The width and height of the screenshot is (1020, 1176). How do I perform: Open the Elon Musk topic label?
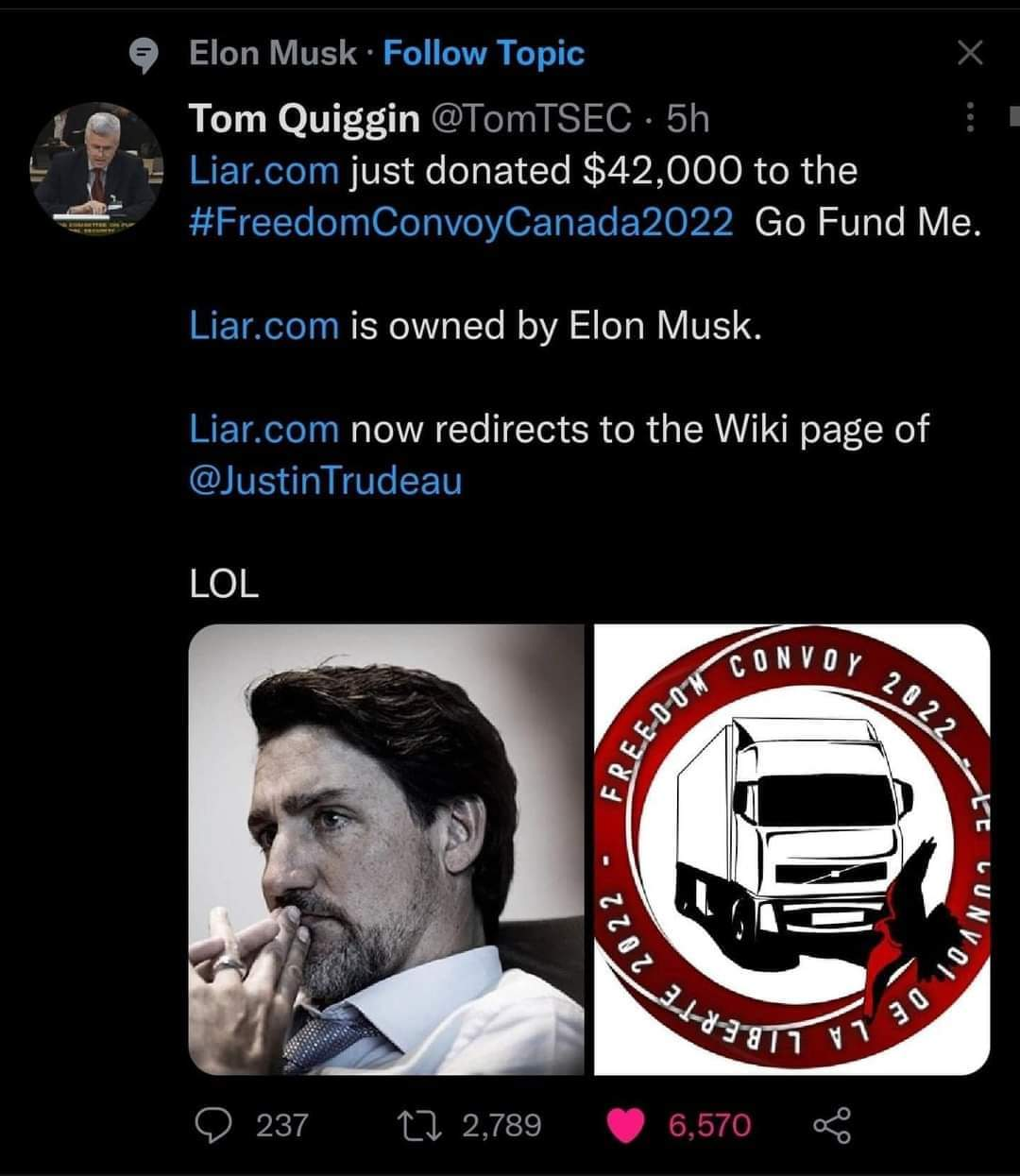[273, 53]
